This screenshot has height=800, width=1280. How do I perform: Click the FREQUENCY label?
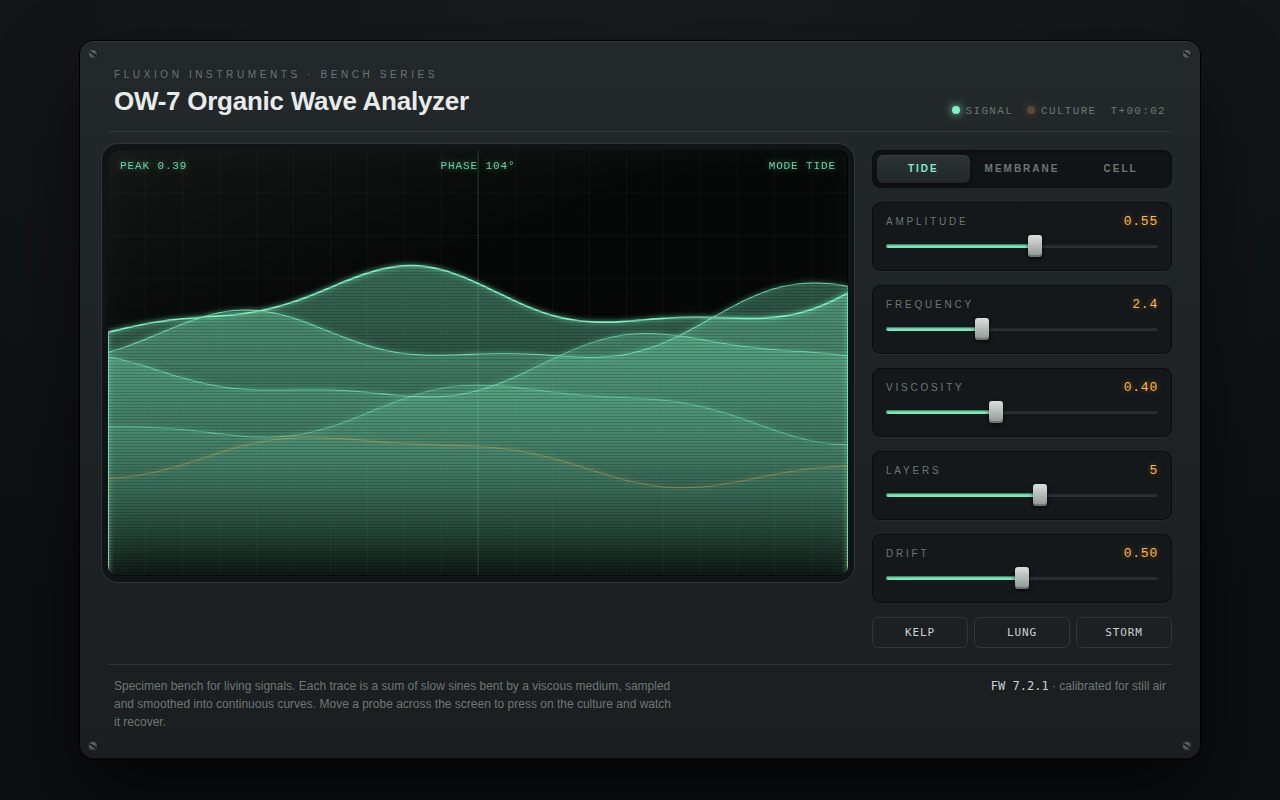[x=929, y=304]
